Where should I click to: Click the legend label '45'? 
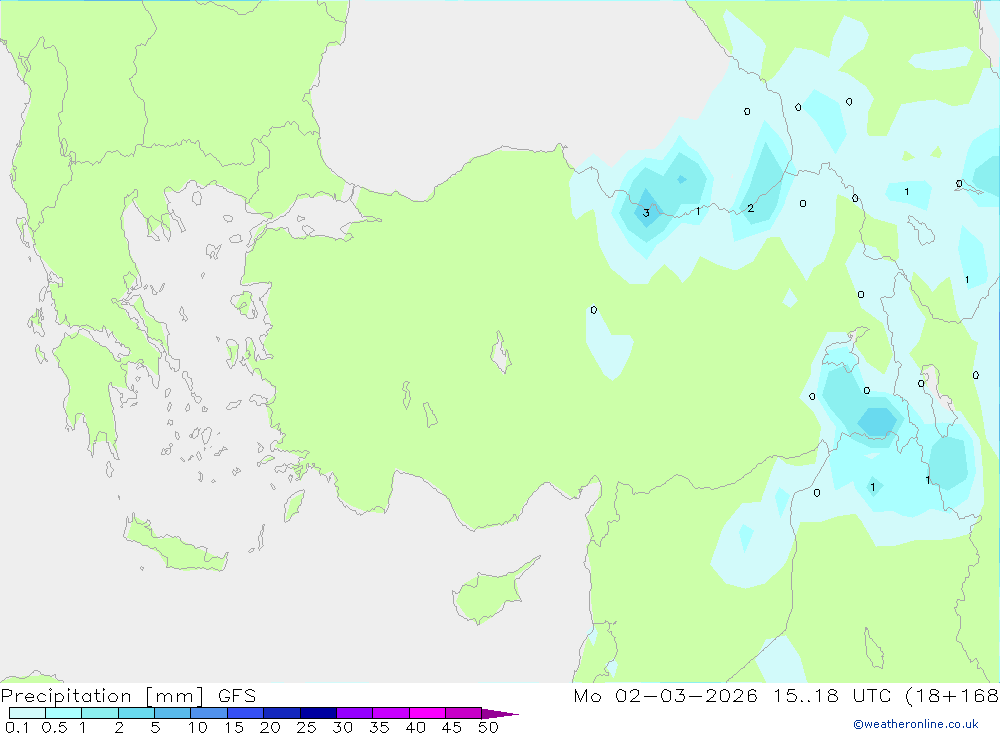[x=452, y=727]
